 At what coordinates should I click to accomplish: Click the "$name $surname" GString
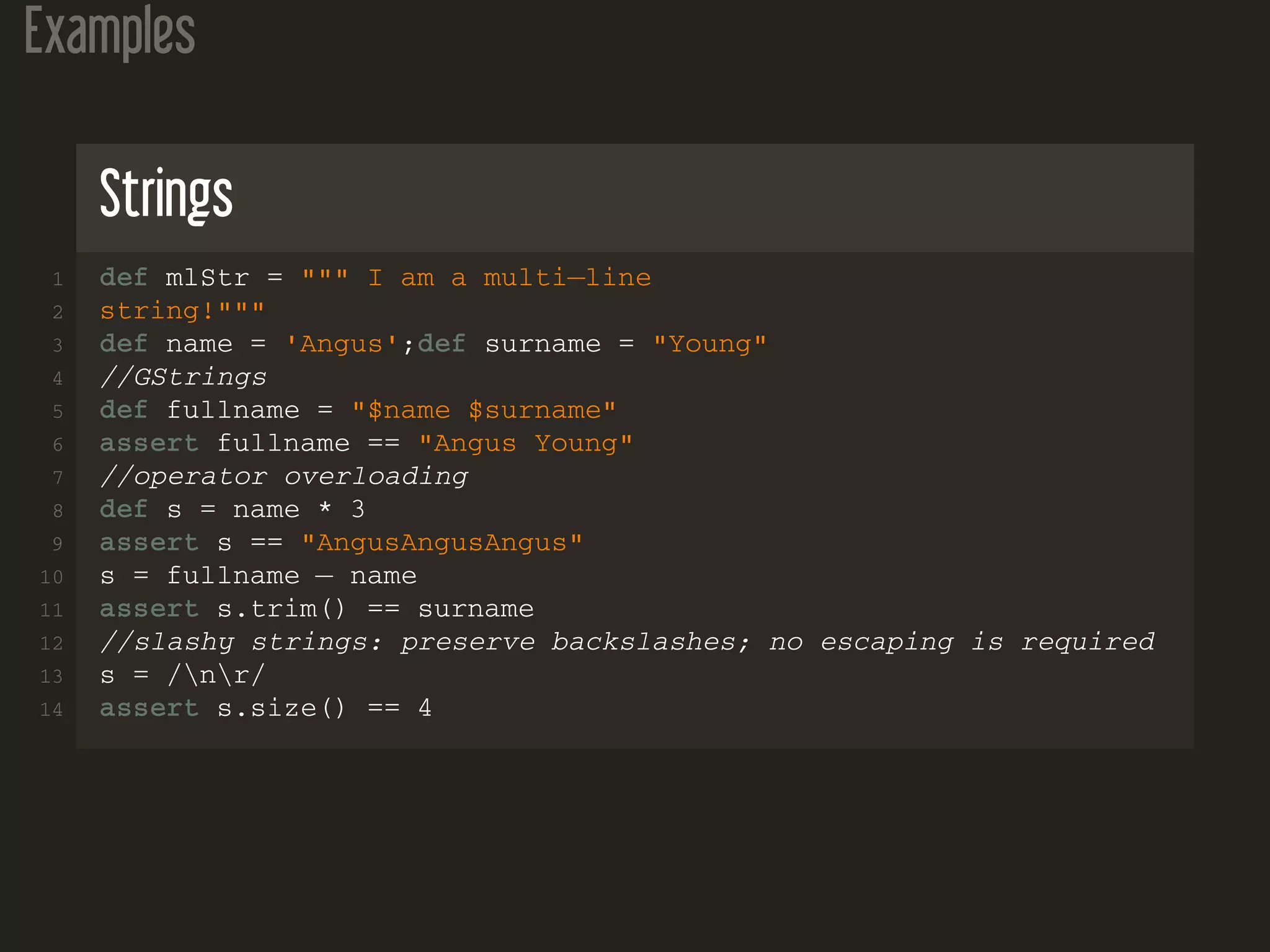tap(484, 410)
